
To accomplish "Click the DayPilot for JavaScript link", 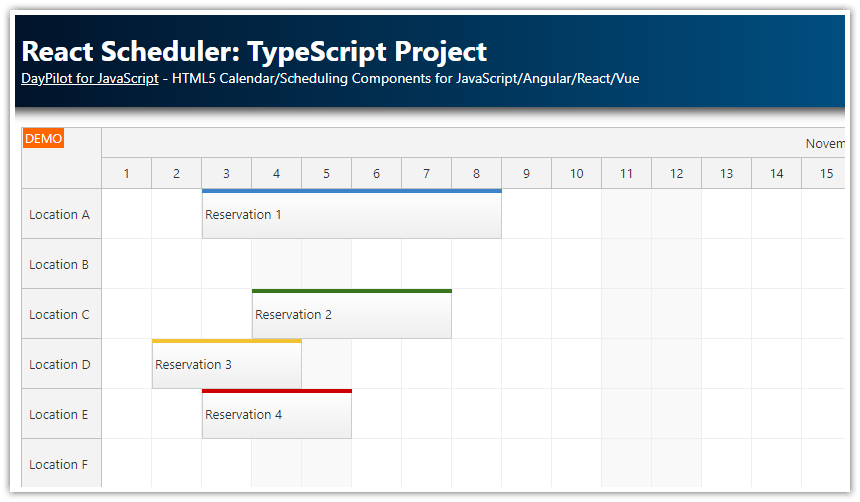I will click(89, 78).
